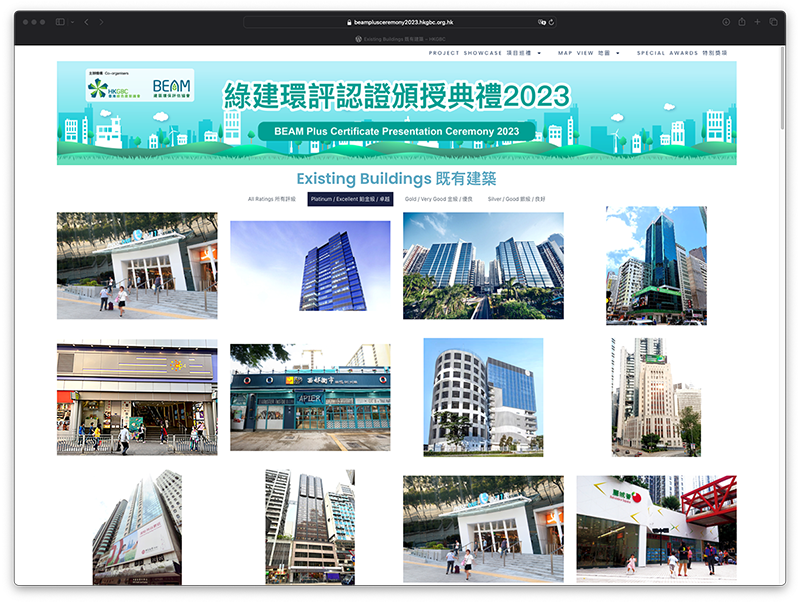Open the sidebar options chevron
Image resolution: width=800 pixels, height=603 pixels.
72,22
